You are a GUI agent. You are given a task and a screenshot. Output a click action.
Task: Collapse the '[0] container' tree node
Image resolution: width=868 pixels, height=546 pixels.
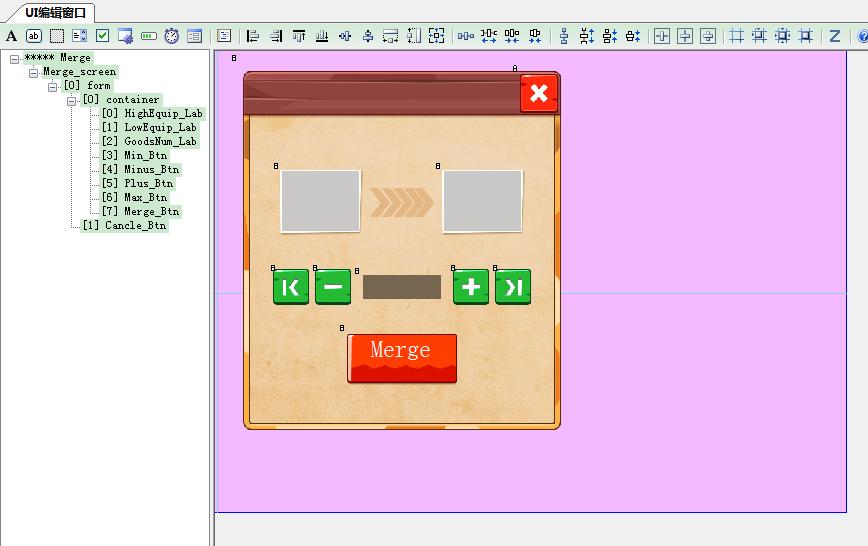pyautogui.click(x=71, y=101)
